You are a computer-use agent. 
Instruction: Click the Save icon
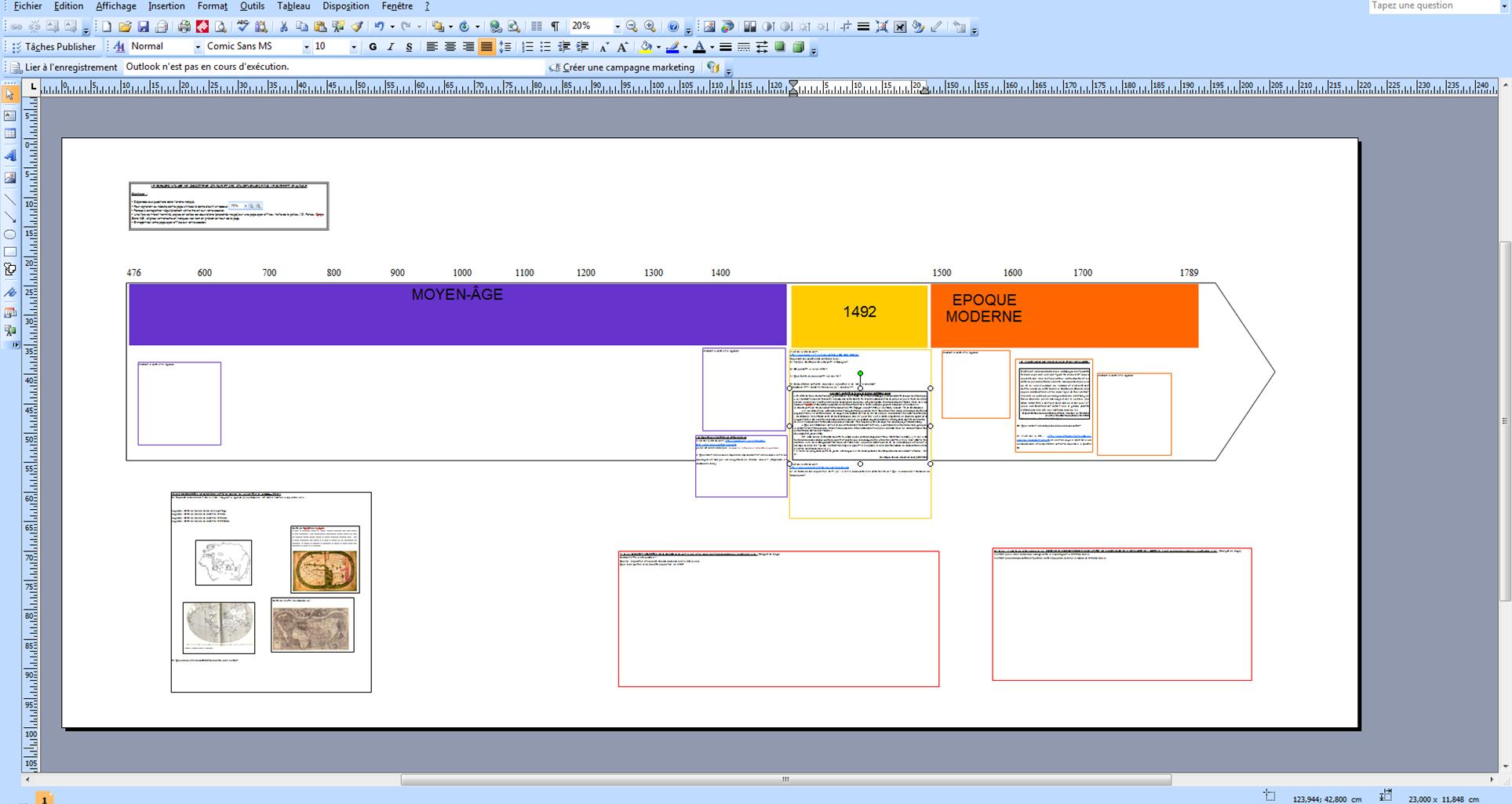(143, 27)
